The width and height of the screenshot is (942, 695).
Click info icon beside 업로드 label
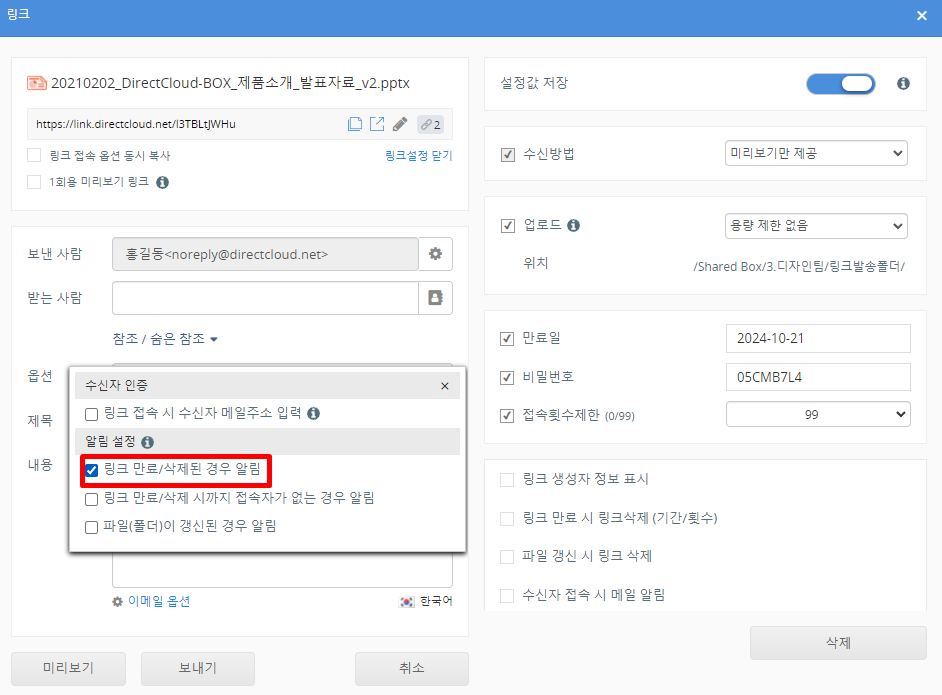[574, 226]
